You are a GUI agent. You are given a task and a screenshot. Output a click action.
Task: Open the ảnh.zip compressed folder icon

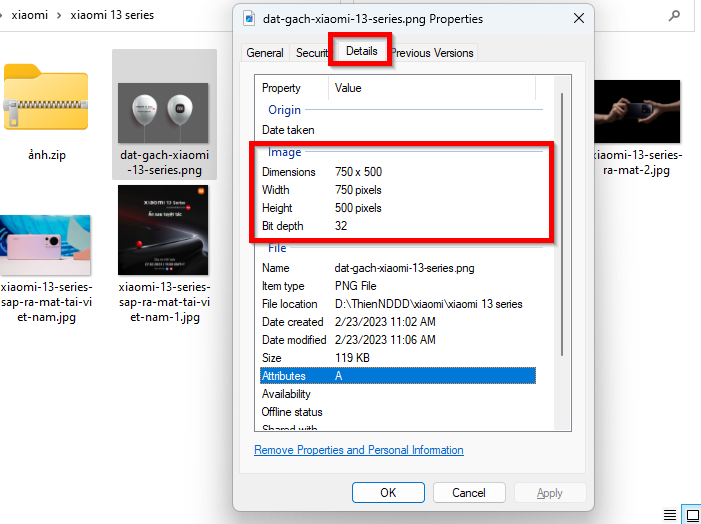[46, 97]
